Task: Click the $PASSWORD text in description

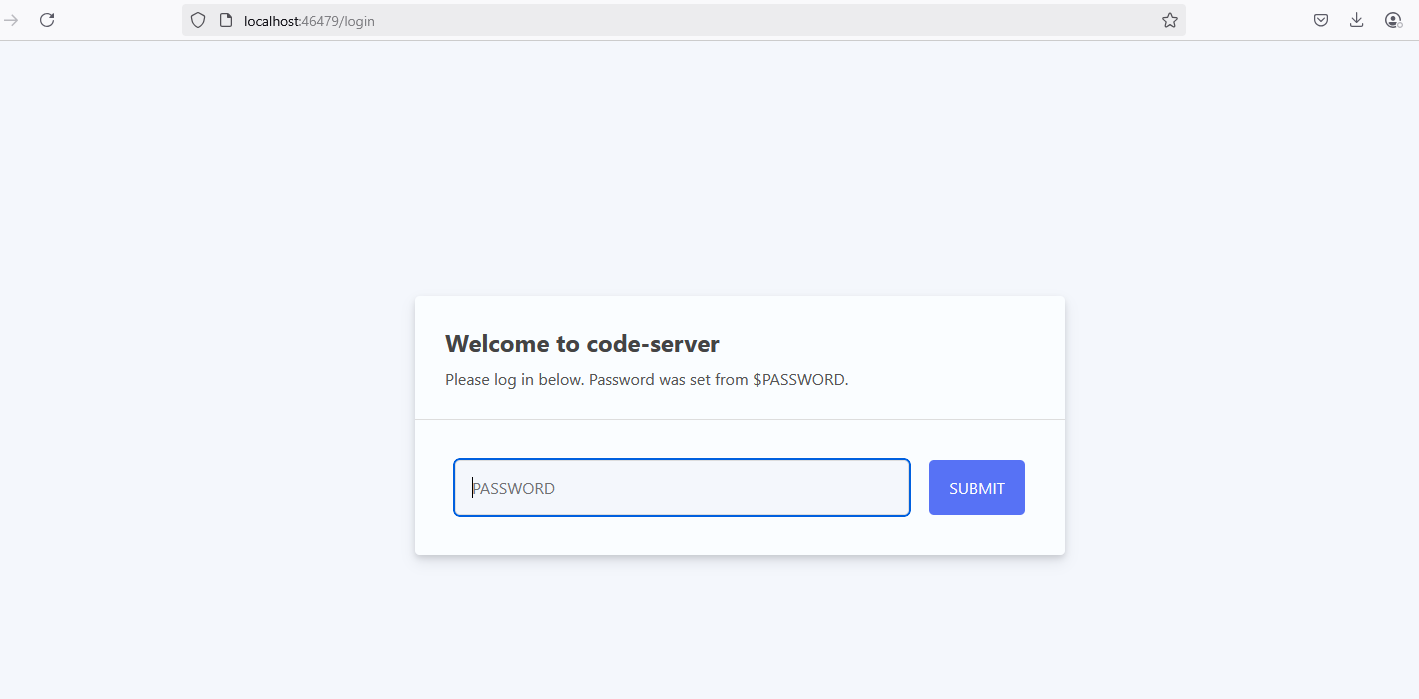Action: pyautogui.click(x=799, y=380)
